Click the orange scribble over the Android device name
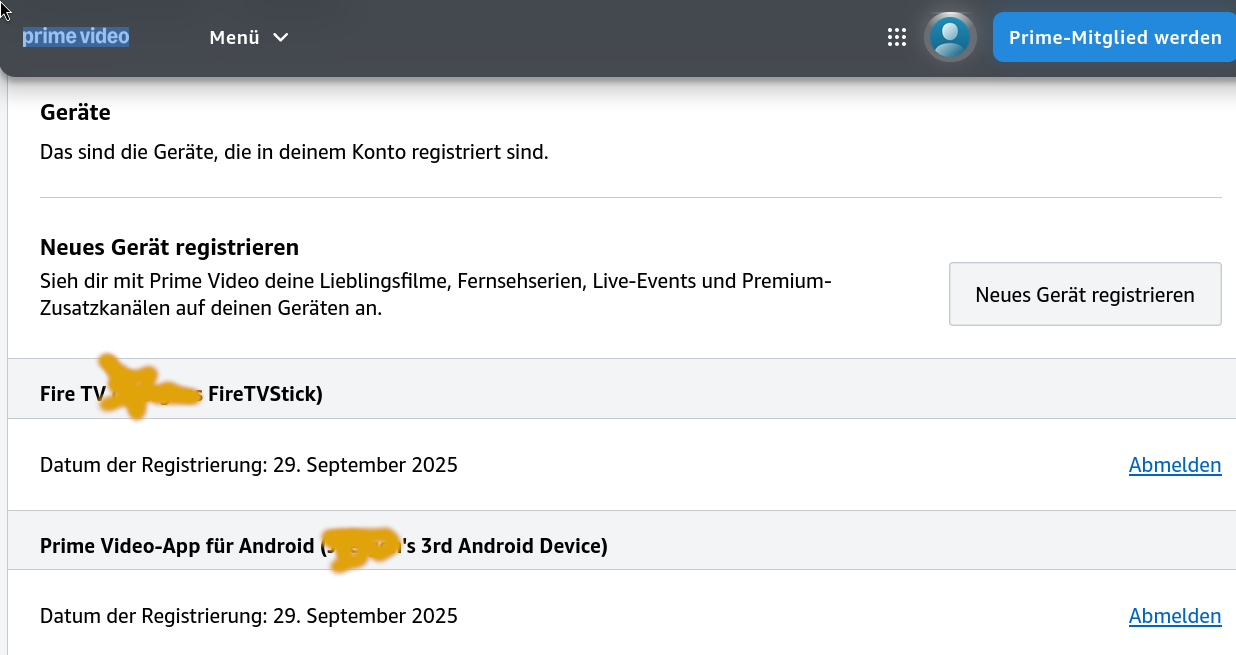 click(x=362, y=547)
